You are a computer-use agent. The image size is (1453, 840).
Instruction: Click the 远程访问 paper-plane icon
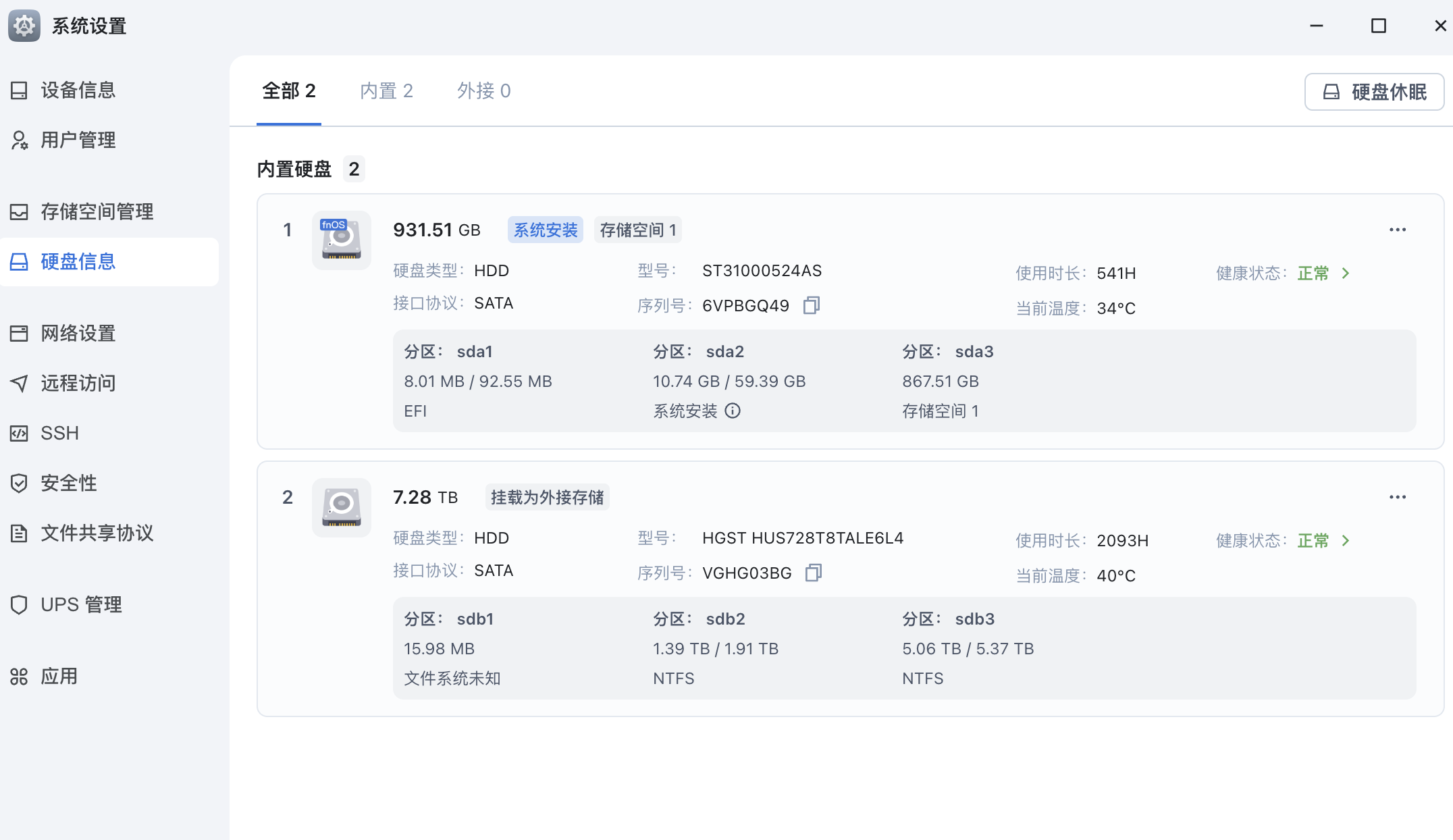click(x=19, y=384)
